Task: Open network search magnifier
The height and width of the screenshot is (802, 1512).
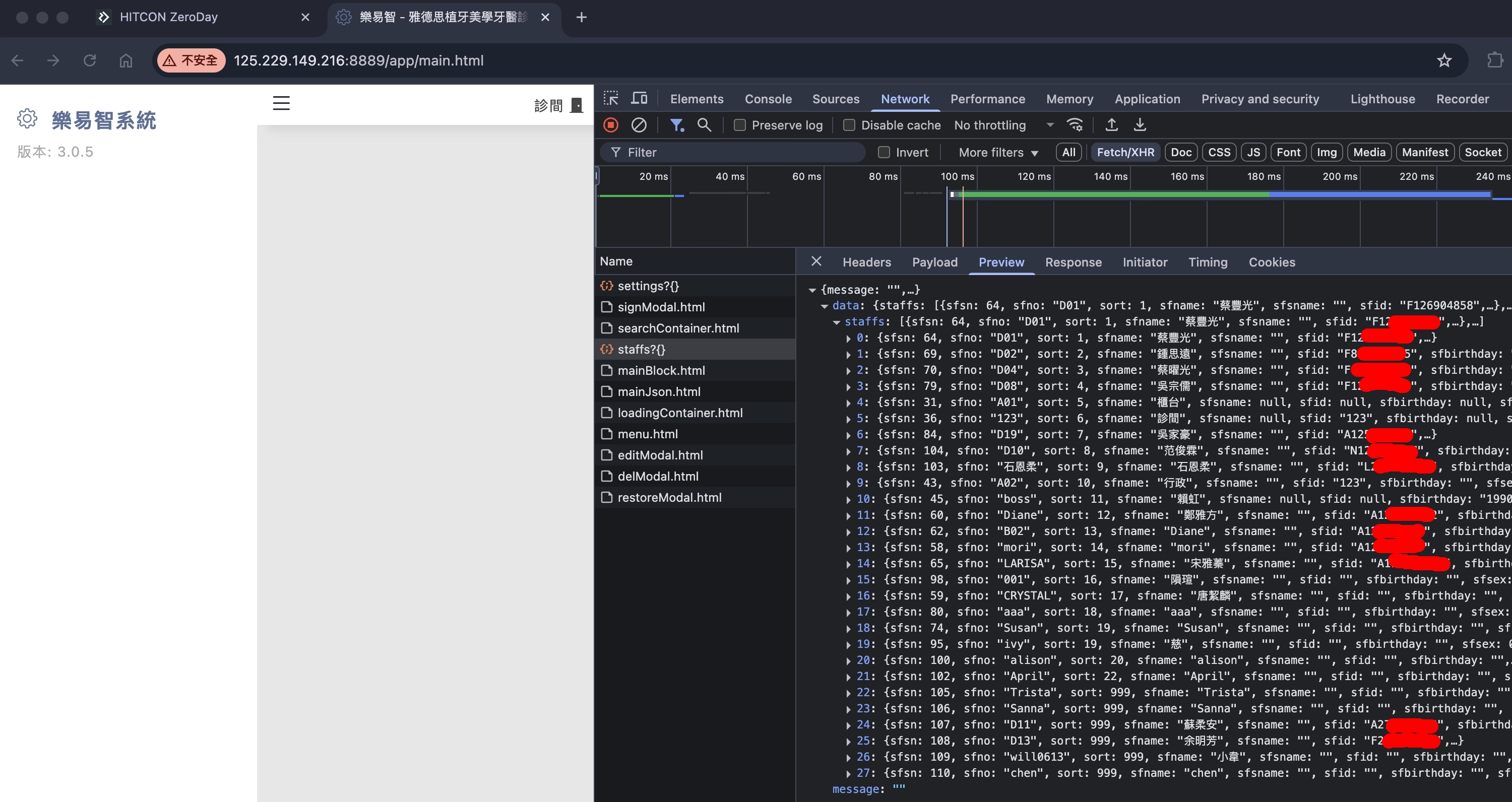Action: (x=704, y=125)
